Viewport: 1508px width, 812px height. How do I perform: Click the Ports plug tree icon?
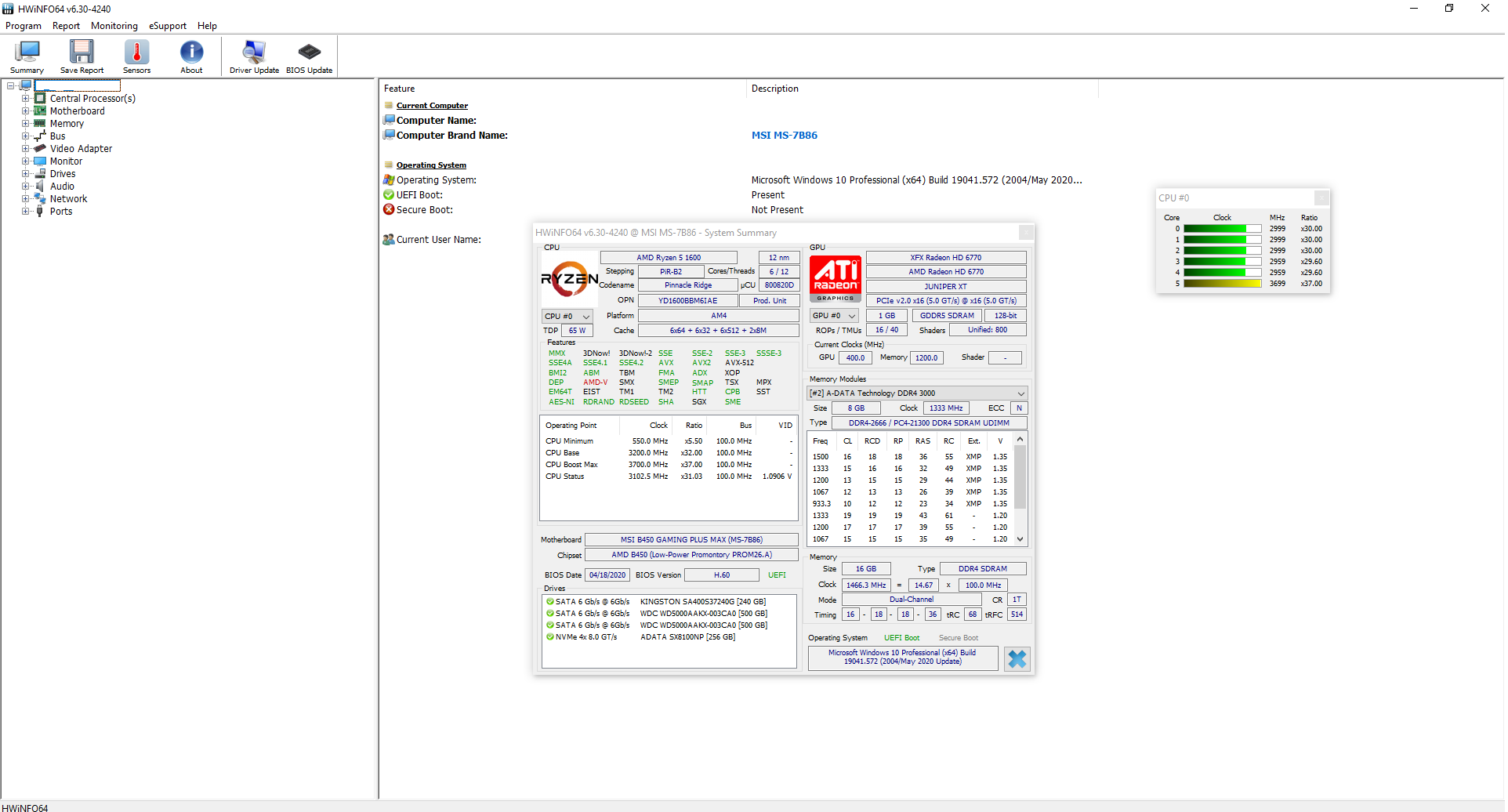pos(40,212)
